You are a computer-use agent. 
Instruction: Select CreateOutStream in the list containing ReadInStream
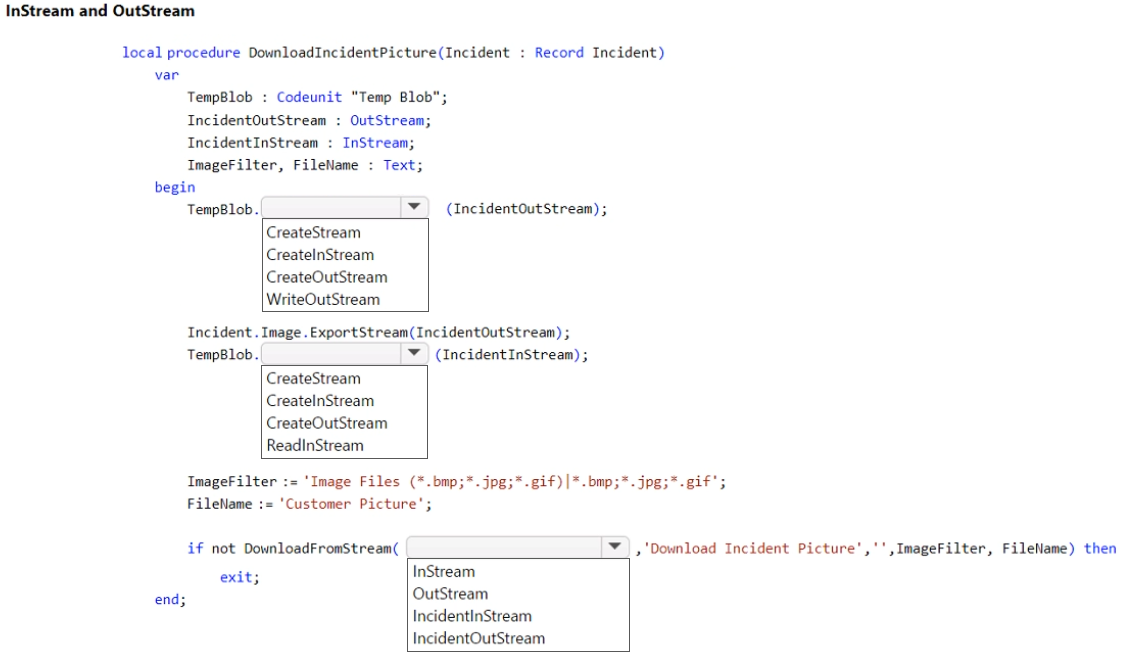326,423
